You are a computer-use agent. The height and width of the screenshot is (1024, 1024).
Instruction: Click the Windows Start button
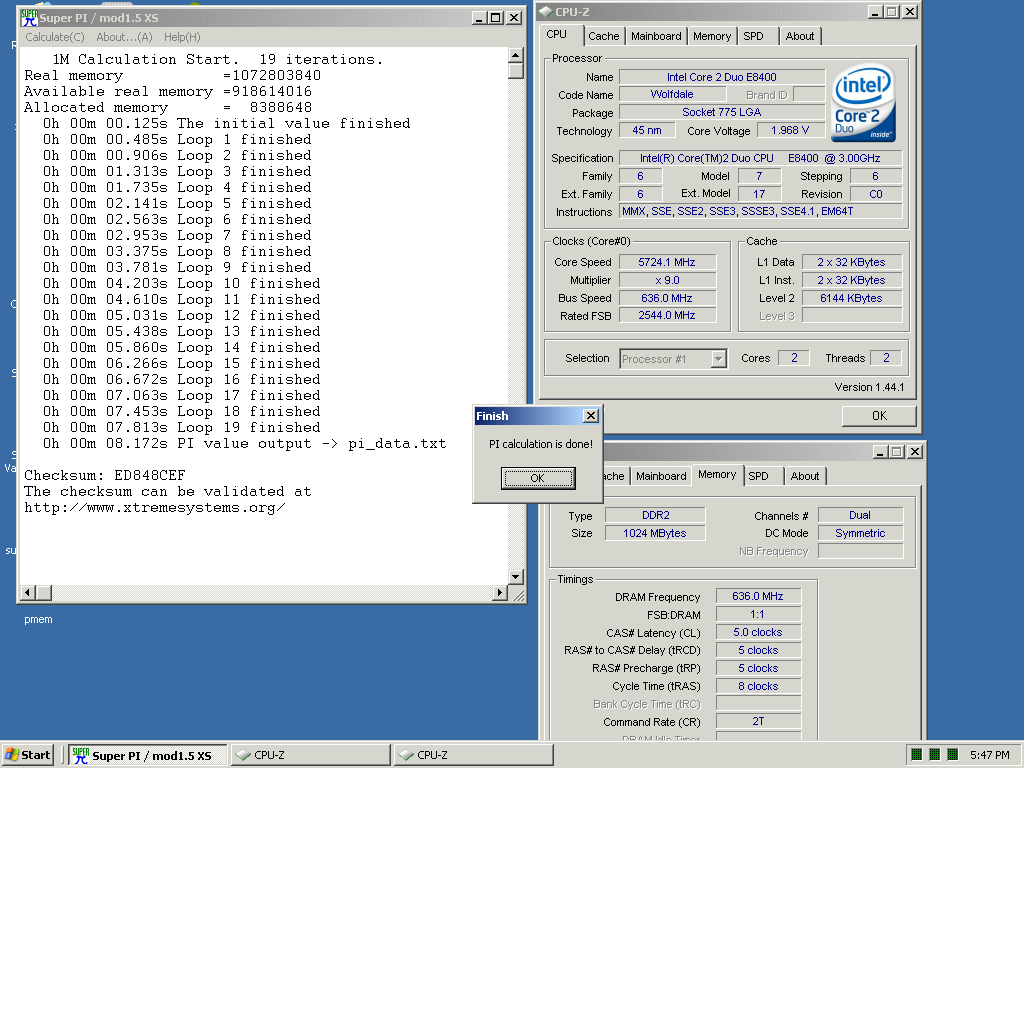tap(27, 755)
